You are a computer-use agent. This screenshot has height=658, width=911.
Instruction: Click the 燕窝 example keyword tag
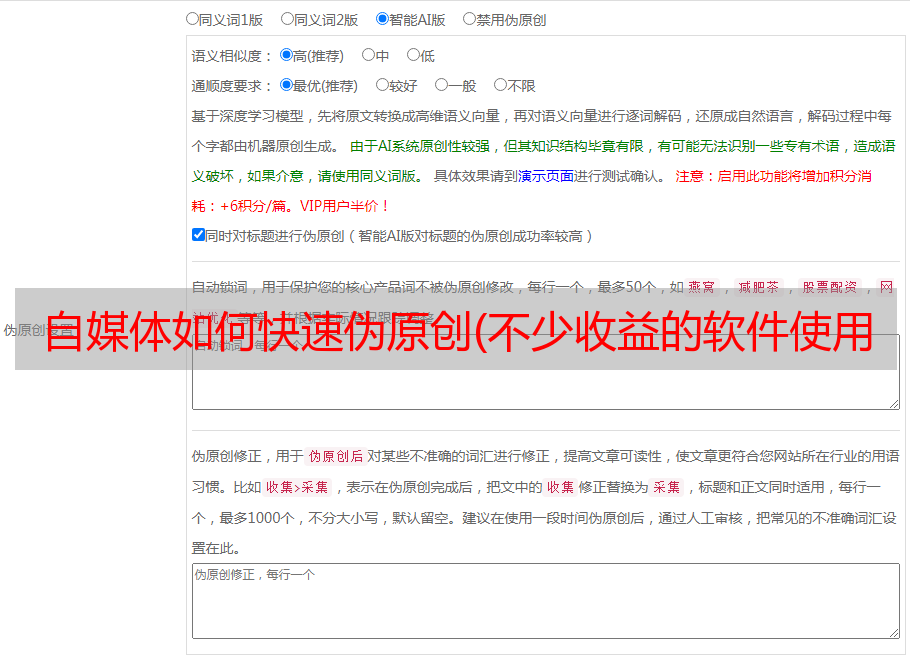pyautogui.click(x=701, y=287)
